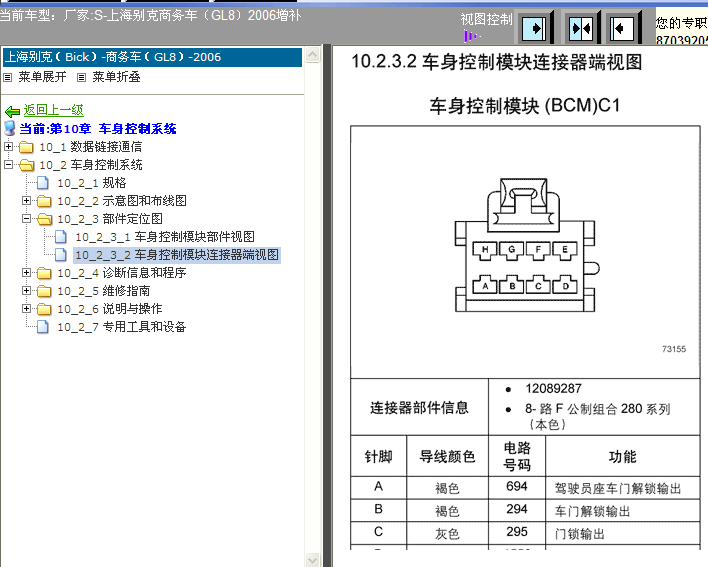Click the 连接器部件信息 cell
The image size is (708, 567).
coord(419,408)
